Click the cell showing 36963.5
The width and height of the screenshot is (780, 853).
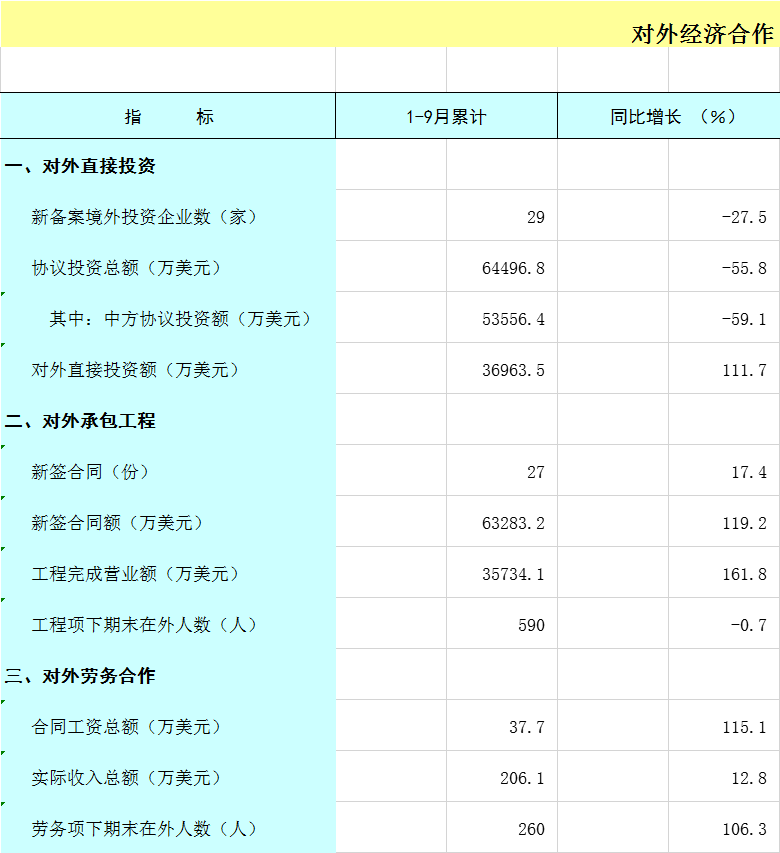pyautogui.click(x=513, y=370)
